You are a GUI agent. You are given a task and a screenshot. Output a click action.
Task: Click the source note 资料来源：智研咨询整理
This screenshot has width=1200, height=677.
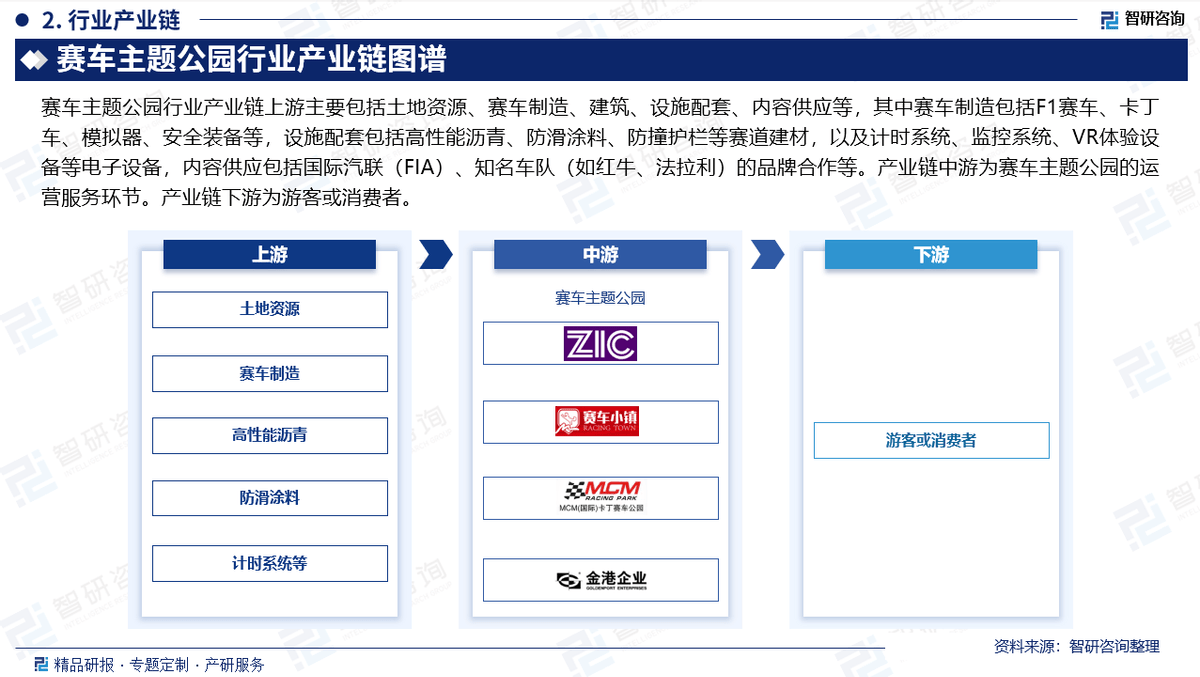pyautogui.click(x=1077, y=647)
